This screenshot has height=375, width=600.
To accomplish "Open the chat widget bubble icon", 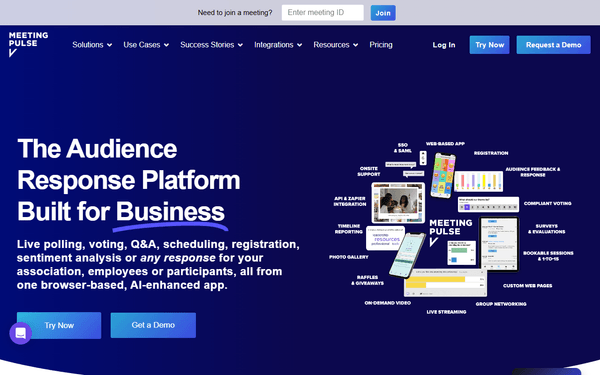I will pyautogui.click(x=21, y=333).
